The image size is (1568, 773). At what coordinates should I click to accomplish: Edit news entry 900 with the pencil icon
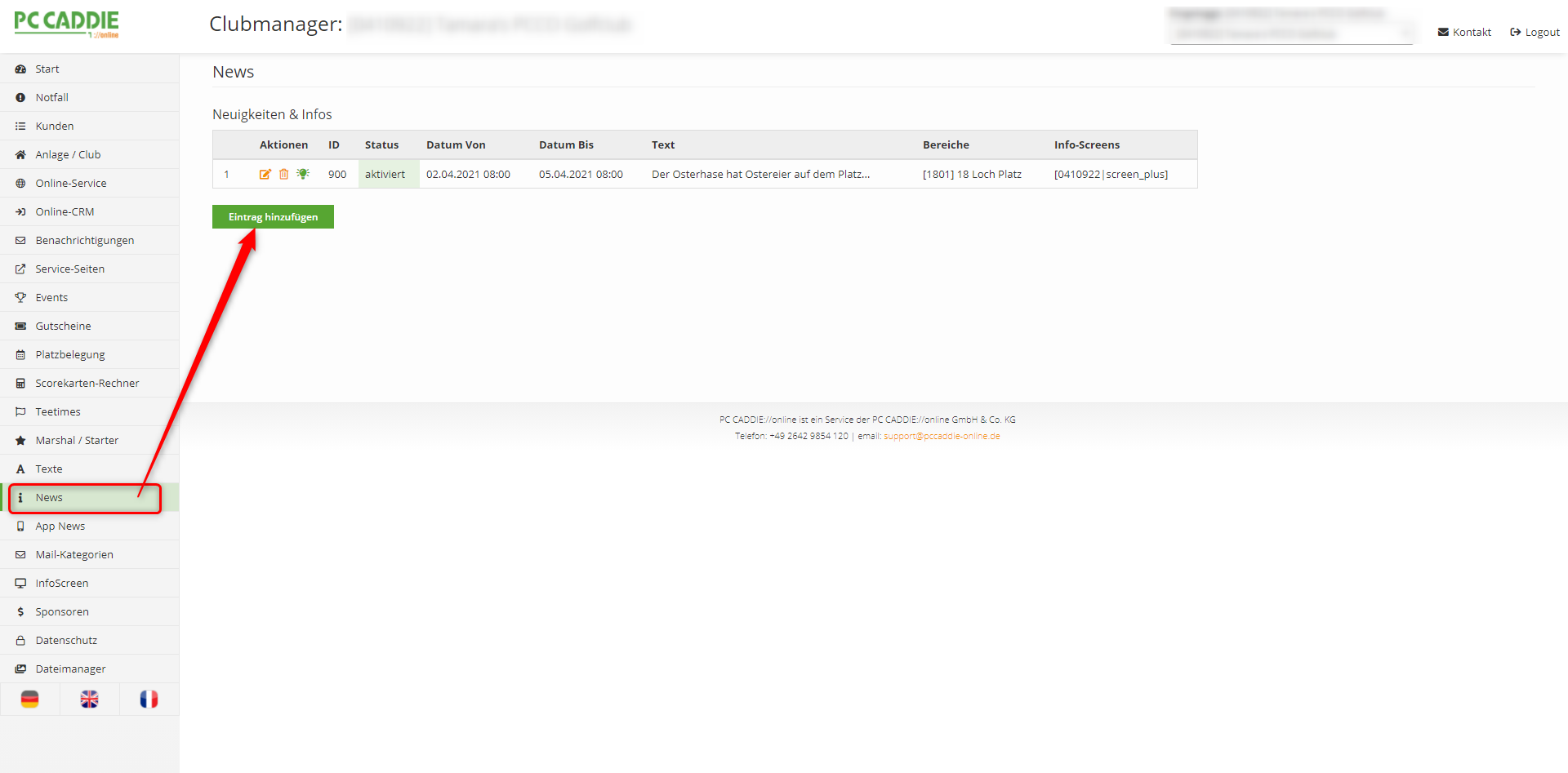pyautogui.click(x=265, y=174)
